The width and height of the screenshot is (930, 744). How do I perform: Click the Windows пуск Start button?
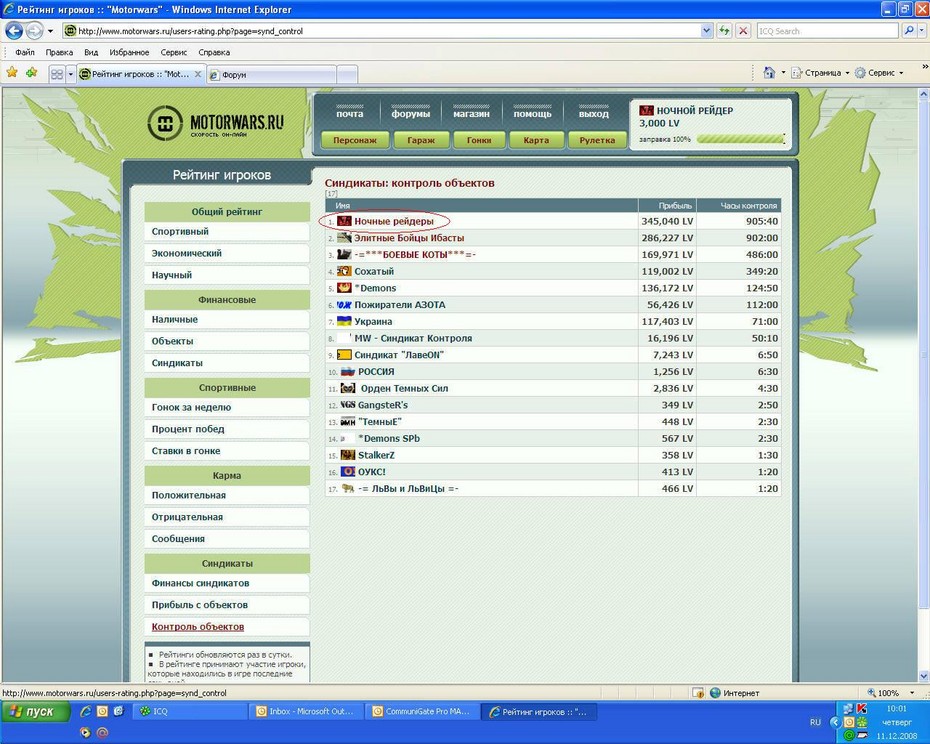(x=34, y=711)
